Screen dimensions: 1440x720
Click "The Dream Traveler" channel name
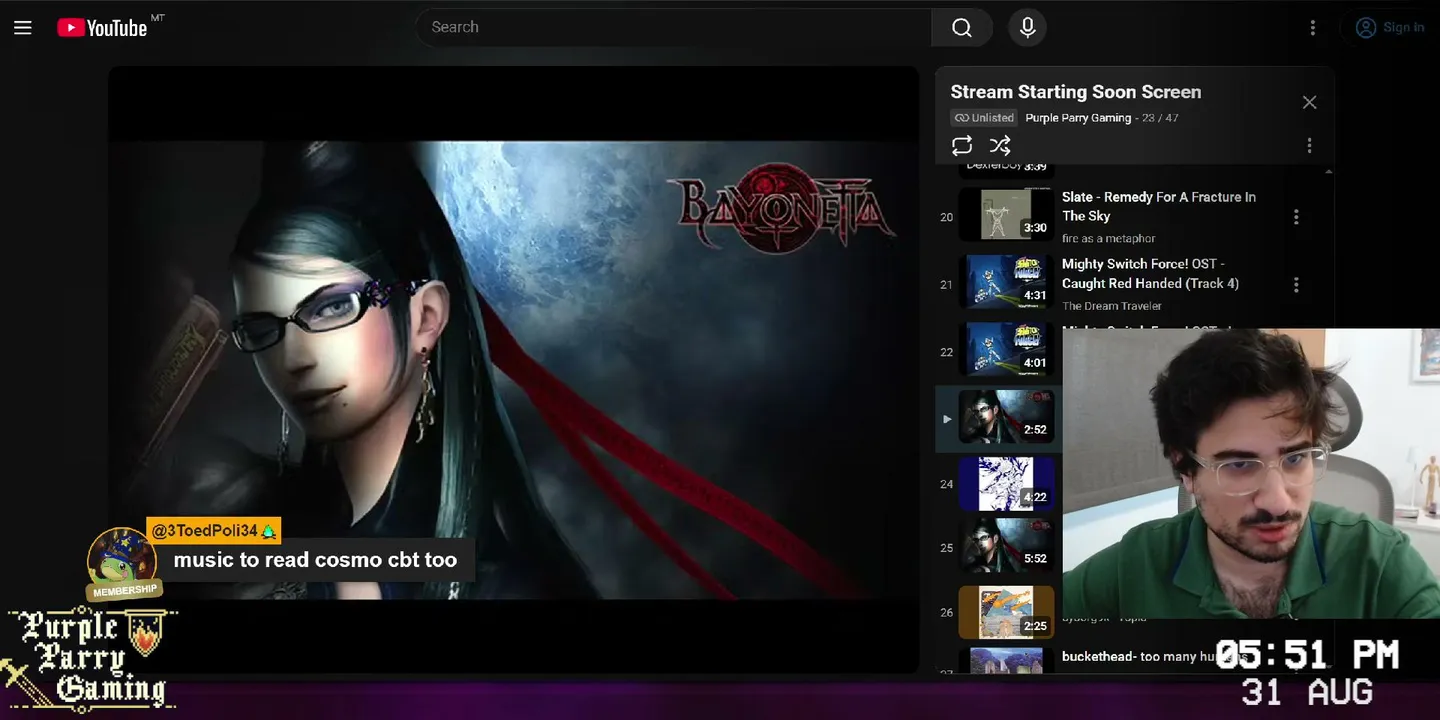coord(1112,306)
